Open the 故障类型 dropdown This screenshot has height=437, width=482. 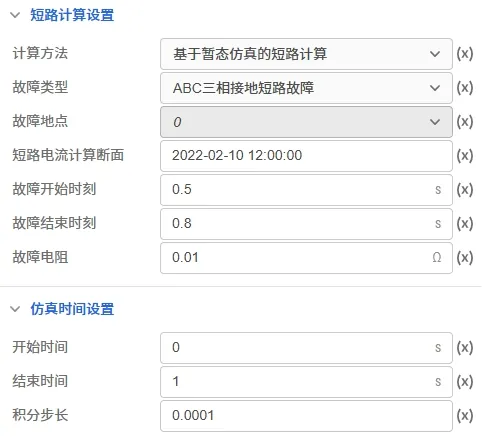[x=306, y=88]
